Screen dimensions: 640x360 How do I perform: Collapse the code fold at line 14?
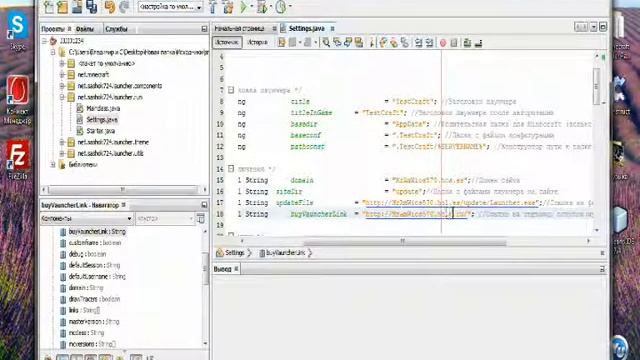[231, 169]
